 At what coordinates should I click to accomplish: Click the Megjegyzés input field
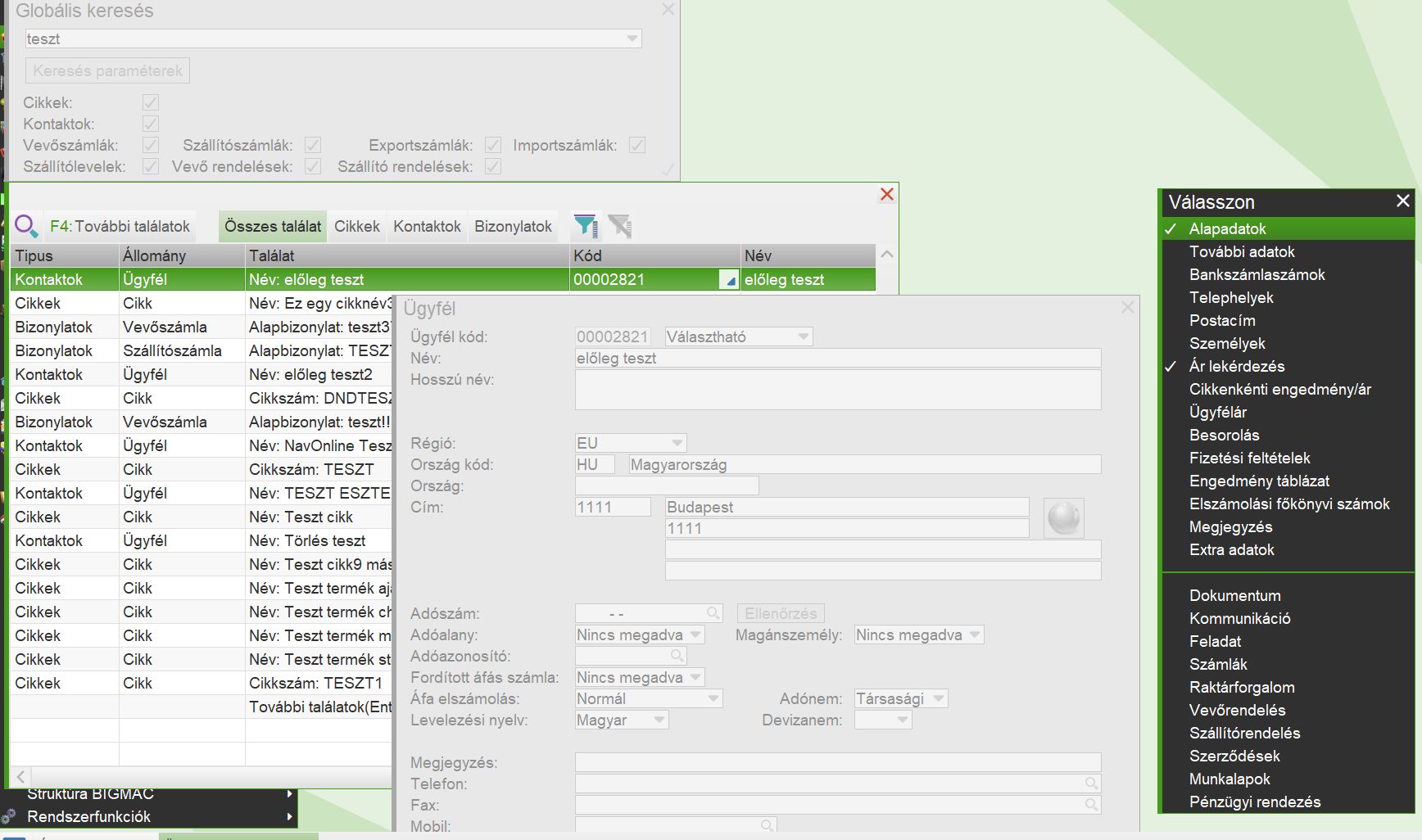[x=837, y=762]
